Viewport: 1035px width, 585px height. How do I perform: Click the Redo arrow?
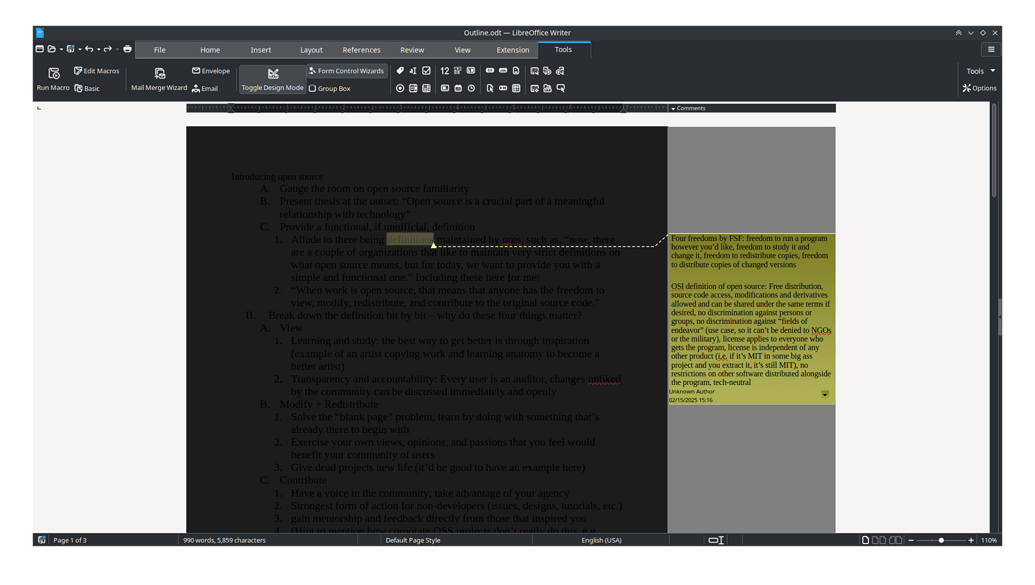(108, 49)
